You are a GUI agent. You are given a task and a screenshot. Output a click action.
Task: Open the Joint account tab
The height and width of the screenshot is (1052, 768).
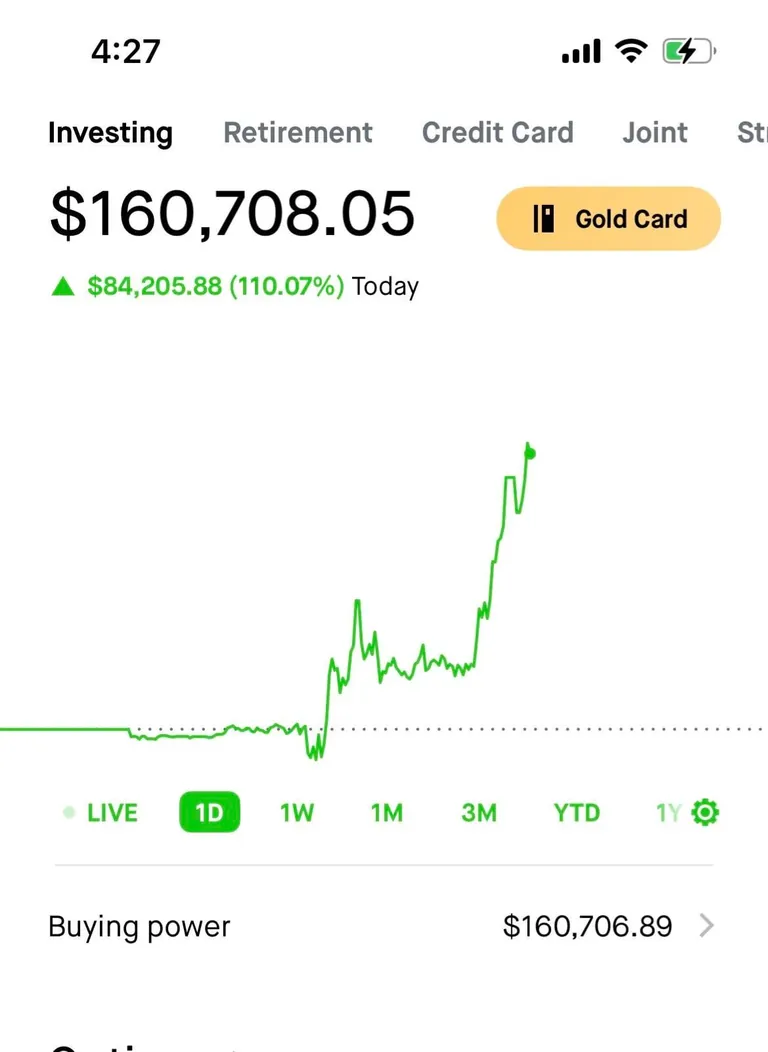[655, 133]
